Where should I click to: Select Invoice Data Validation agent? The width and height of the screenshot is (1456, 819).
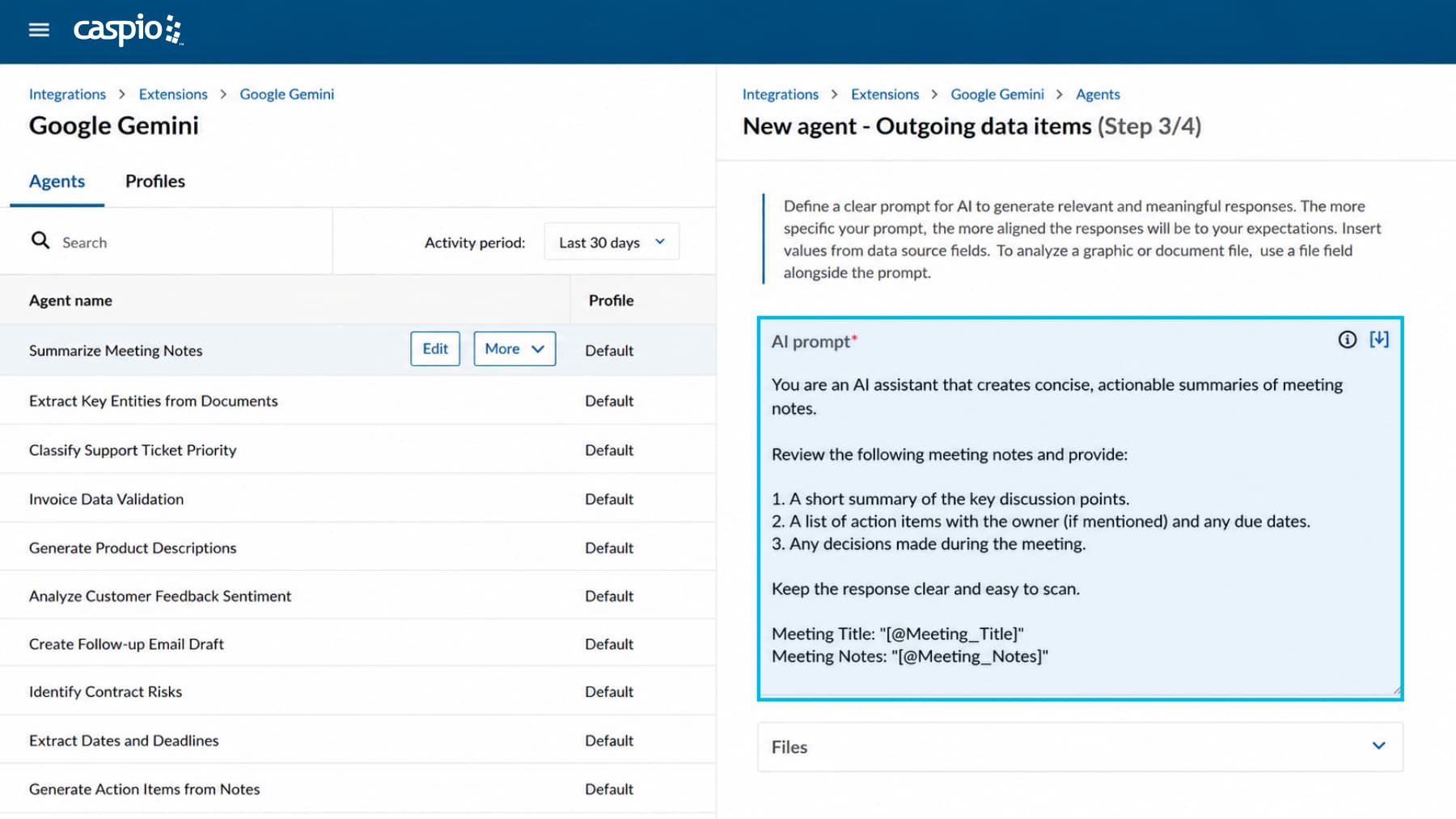coord(107,499)
